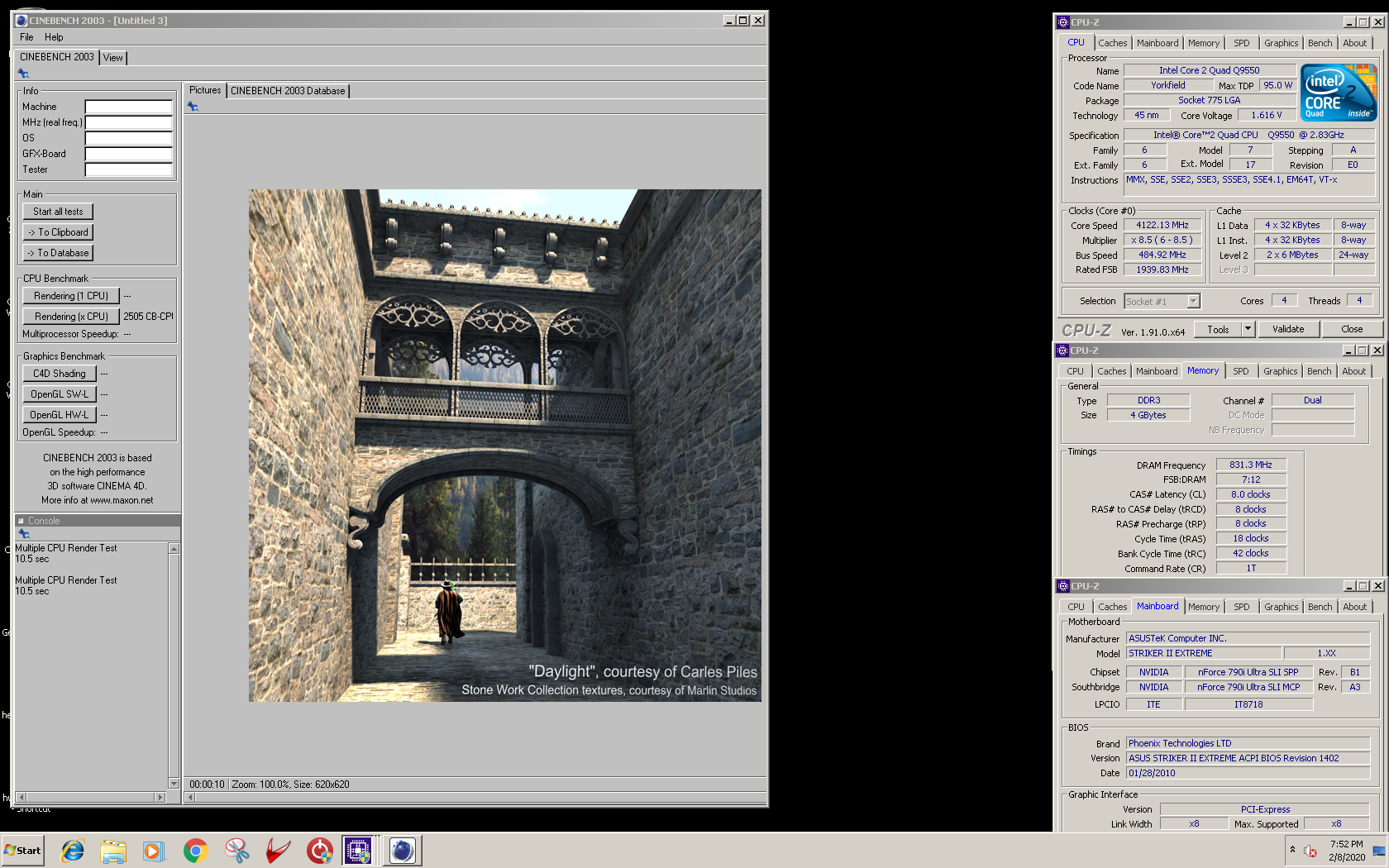The height and width of the screenshot is (868, 1389).
Task: Open Google Chrome from the taskbar
Action: coord(195,850)
